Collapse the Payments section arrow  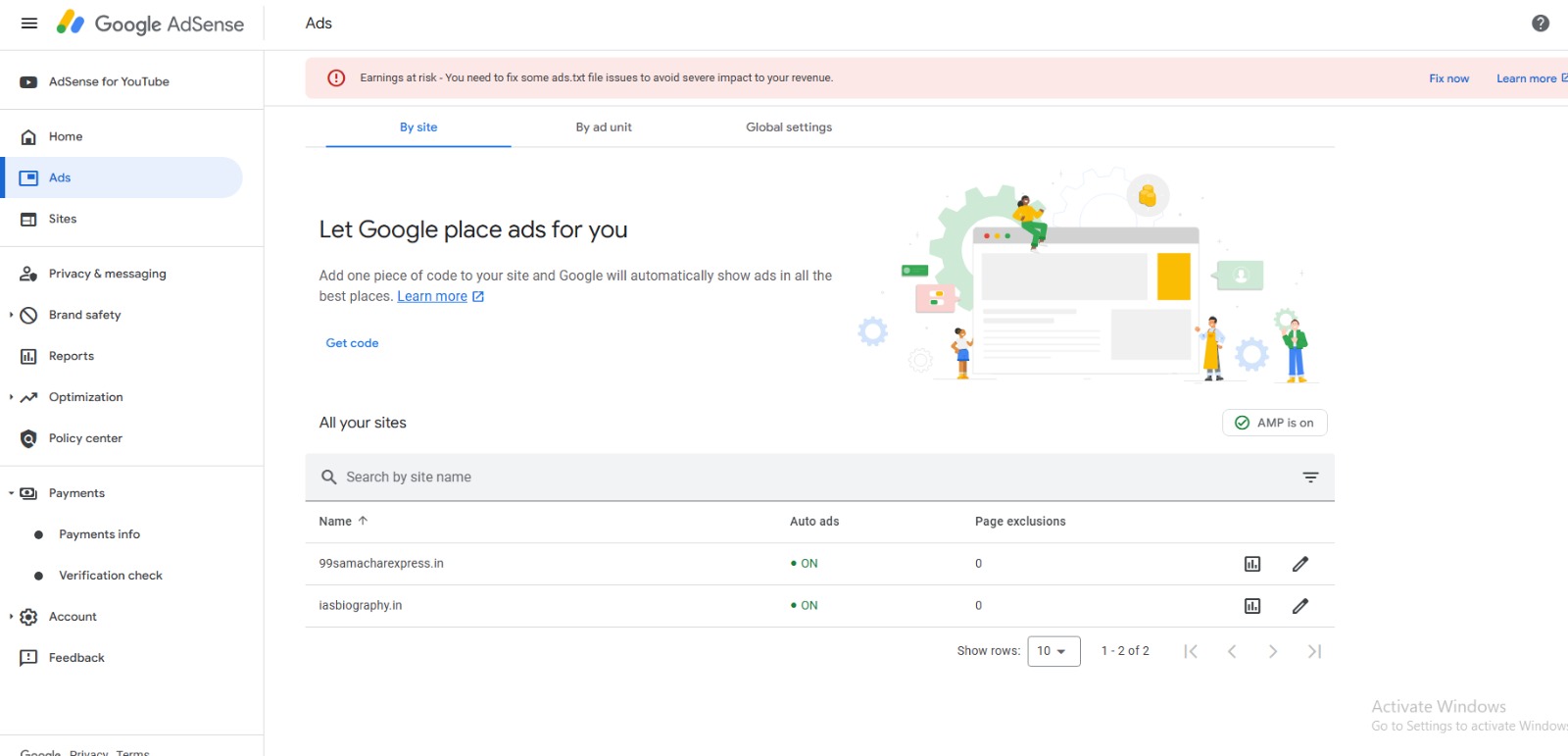click(11, 494)
